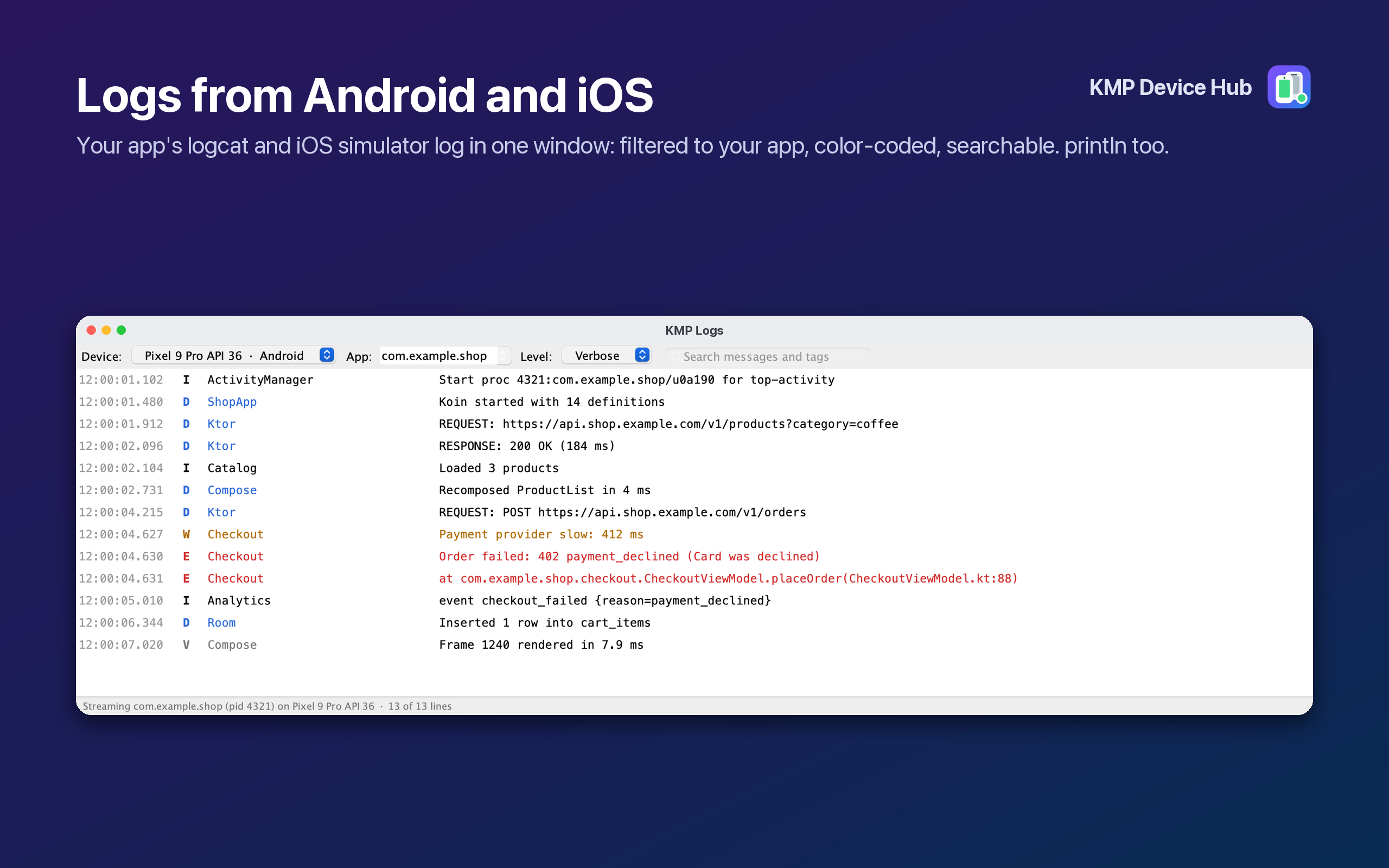The height and width of the screenshot is (868, 1389).
Task: Click timestamp 12:00:07.020
Action: (120, 644)
